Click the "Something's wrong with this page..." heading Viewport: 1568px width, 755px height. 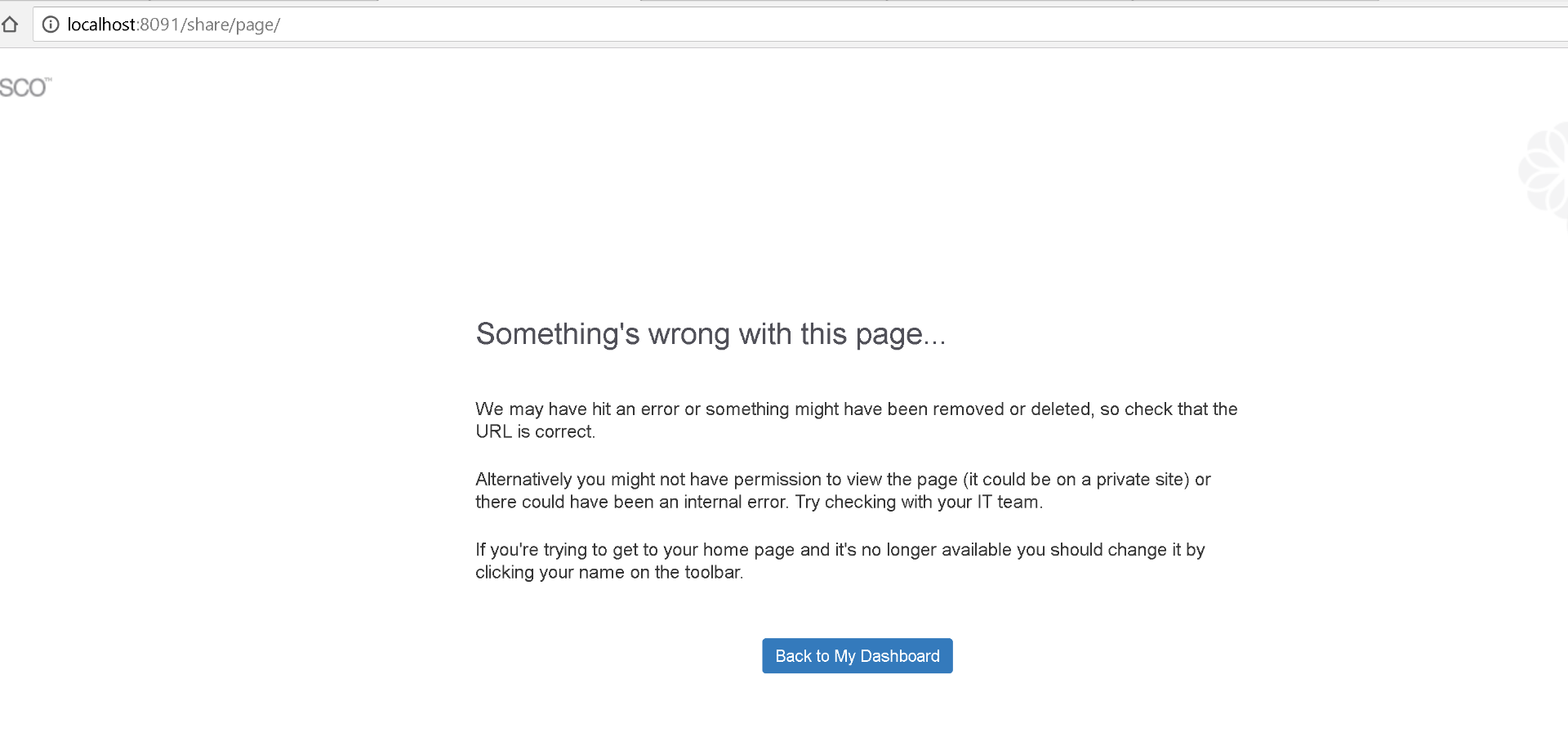(x=710, y=334)
